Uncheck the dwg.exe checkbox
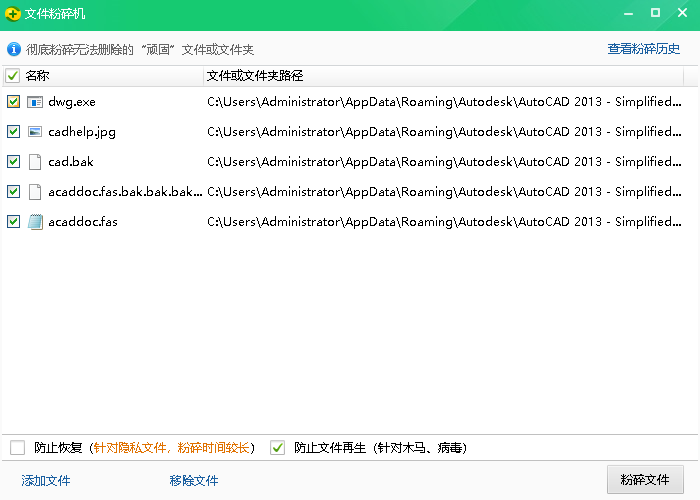The image size is (700, 500). pyautogui.click(x=13, y=102)
